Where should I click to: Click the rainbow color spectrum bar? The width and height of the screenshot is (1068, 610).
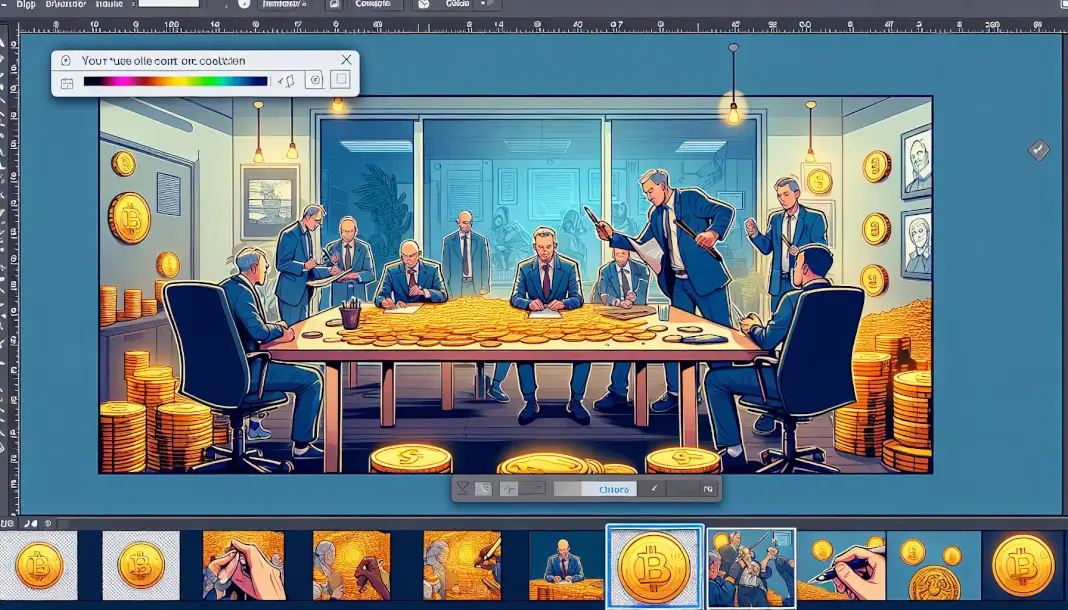pyautogui.click(x=175, y=82)
